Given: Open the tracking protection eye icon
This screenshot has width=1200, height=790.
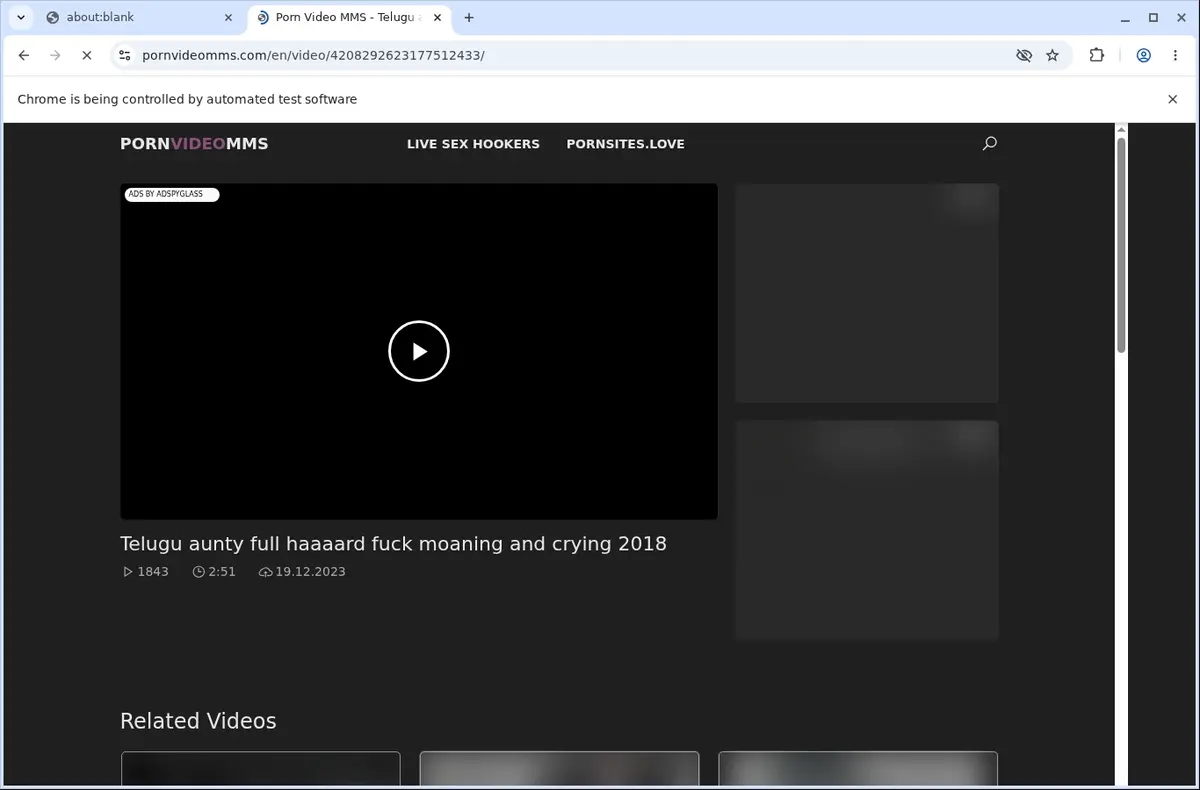Looking at the screenshot, I should (1024, 56).
